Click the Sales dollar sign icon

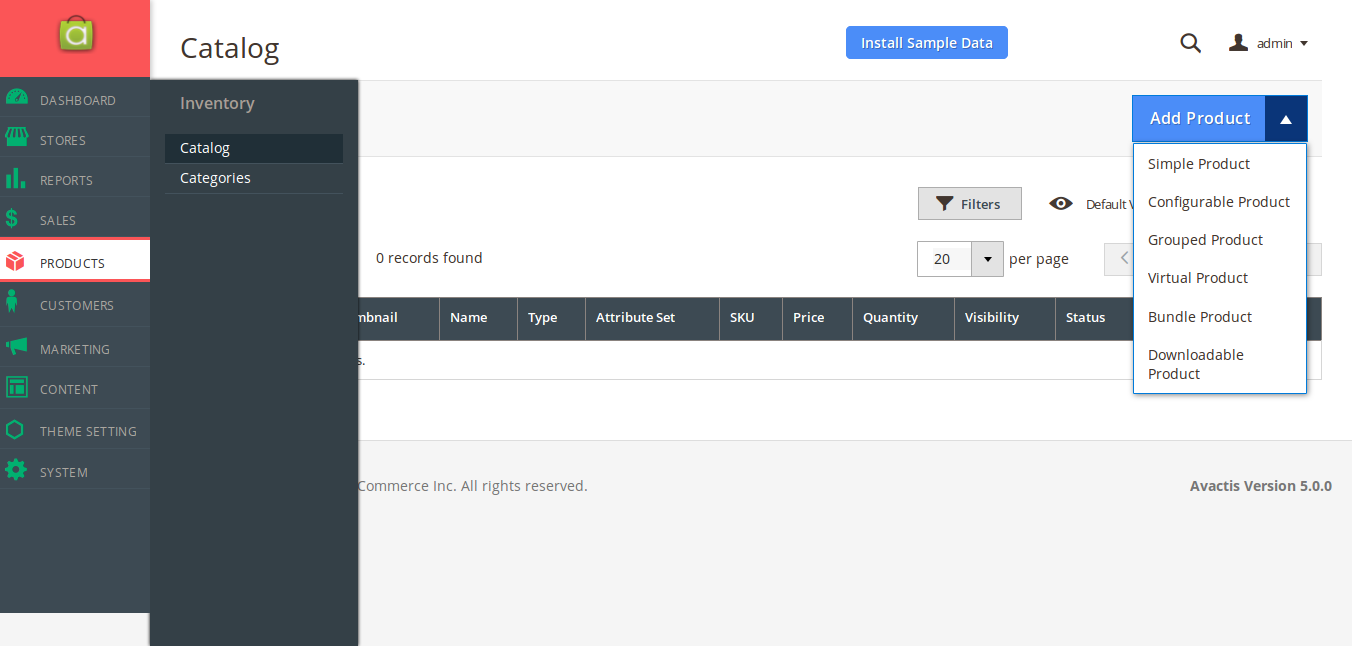12,218
